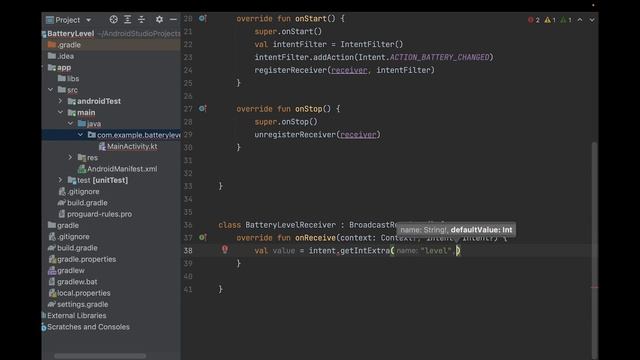Collapse the java folder chevron
640x360 pixels.
(x=70, y=123)
